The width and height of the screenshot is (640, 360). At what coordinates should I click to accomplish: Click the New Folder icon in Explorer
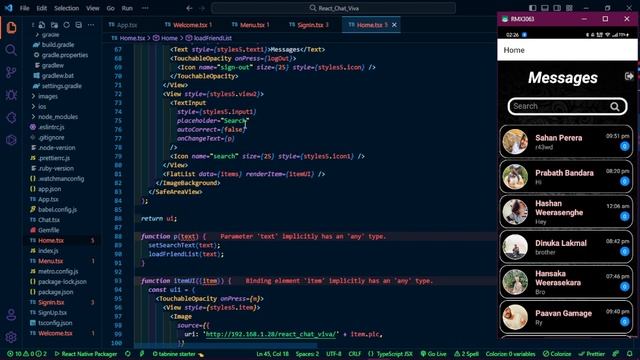tap(54, 25)
